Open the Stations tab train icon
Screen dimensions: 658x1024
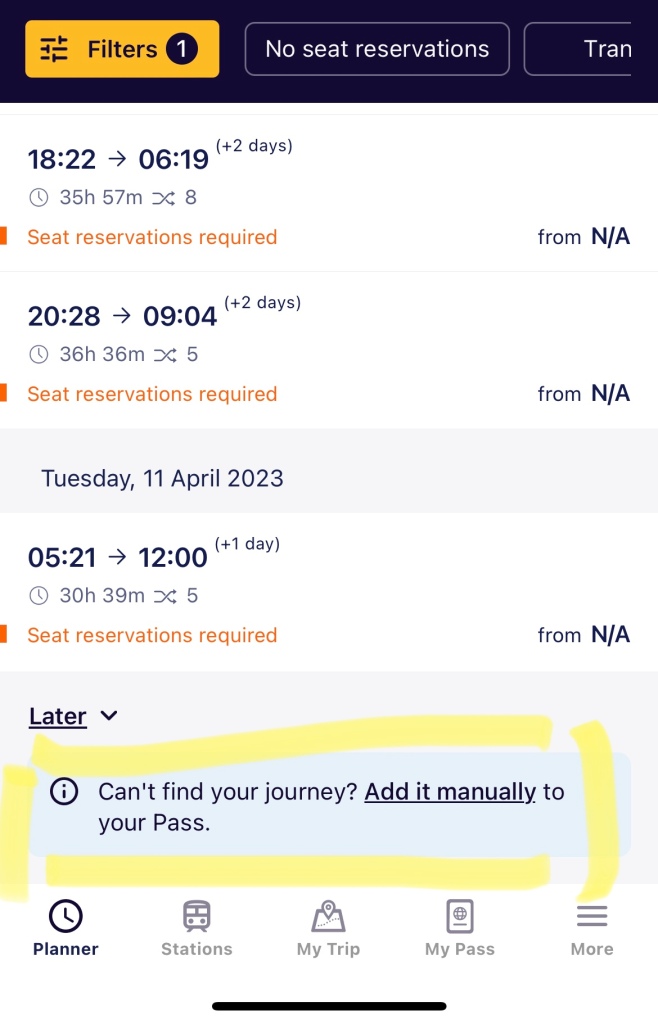196,916
